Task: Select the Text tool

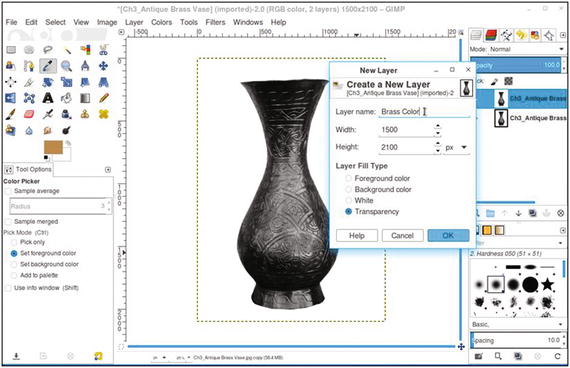Action: pyautogui.click(x=48, y=98)
